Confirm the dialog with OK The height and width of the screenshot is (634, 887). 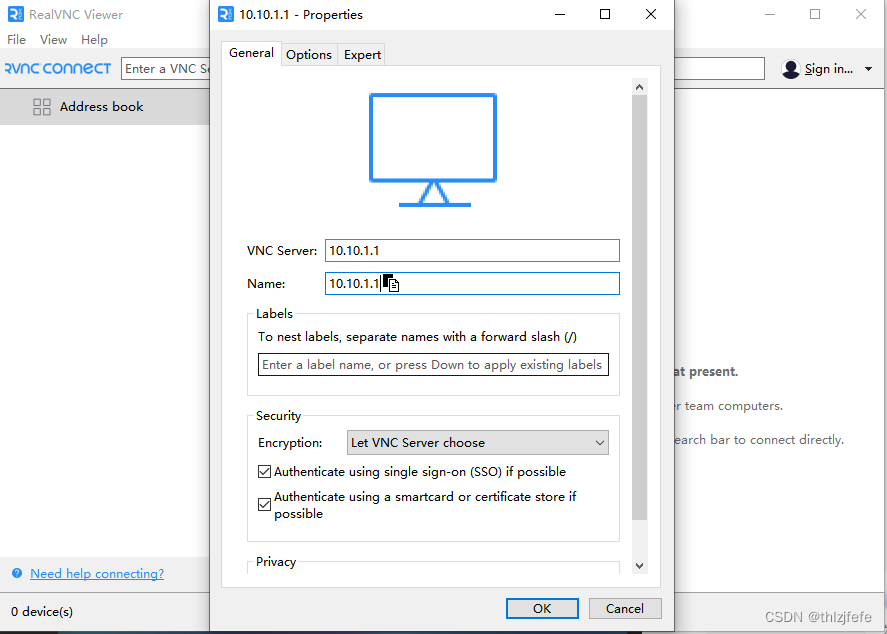point(542,609)
